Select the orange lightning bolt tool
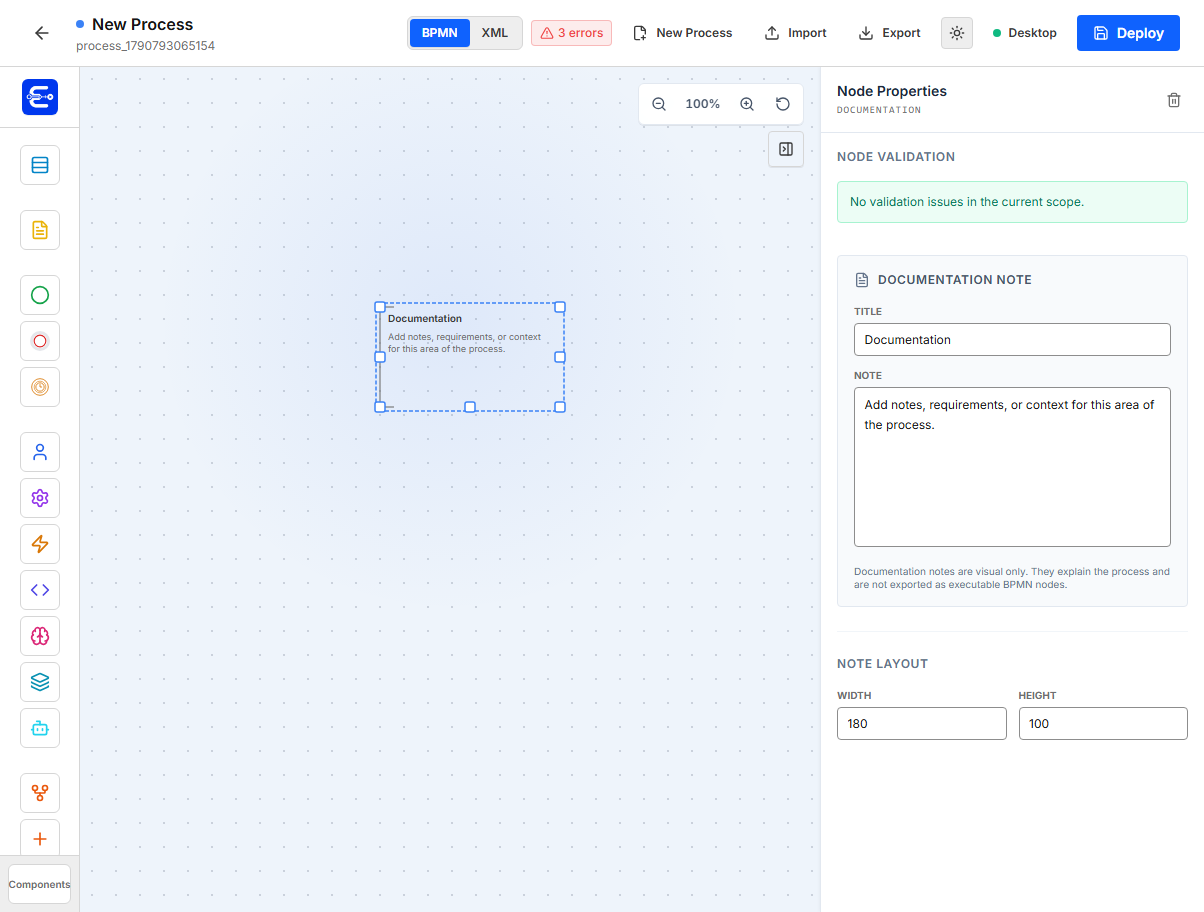1204x912 pixels. 40,544
